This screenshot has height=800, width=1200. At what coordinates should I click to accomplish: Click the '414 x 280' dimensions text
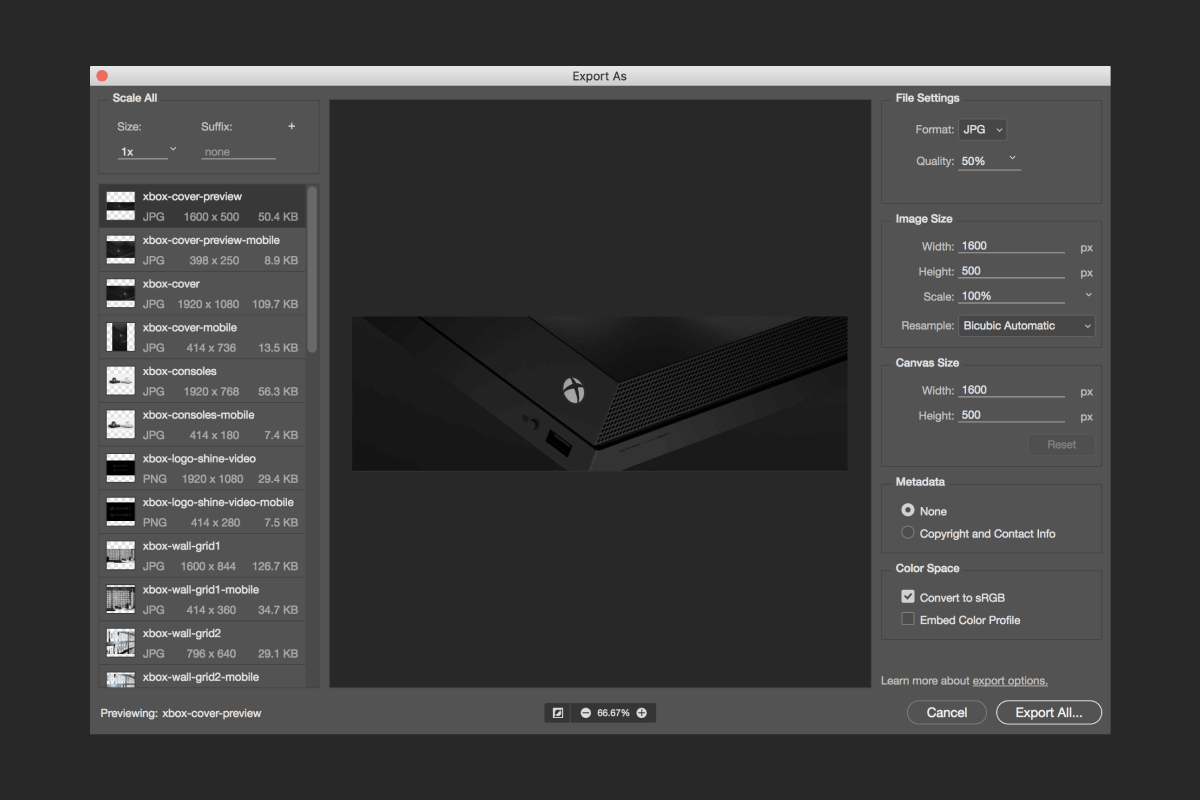tap(216, 522)
